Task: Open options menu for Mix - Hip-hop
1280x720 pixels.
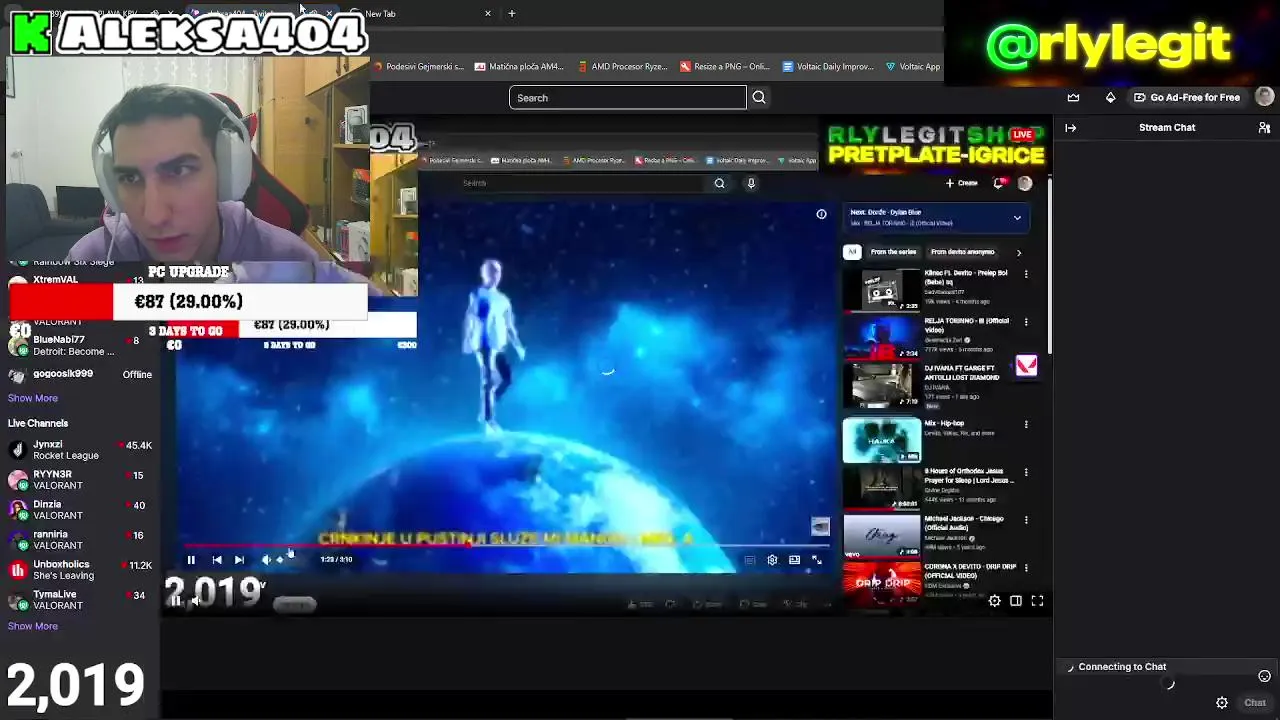Action: [x=1026, y=424]
